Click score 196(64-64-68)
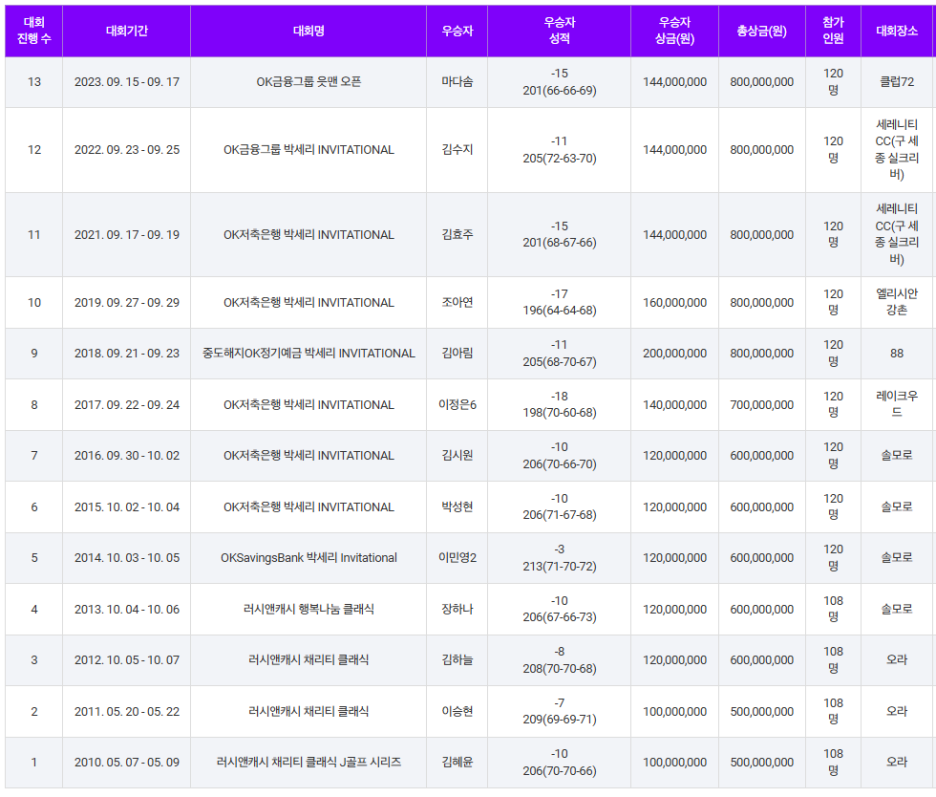Screen dimensions: 936x797 coord(559,310)
